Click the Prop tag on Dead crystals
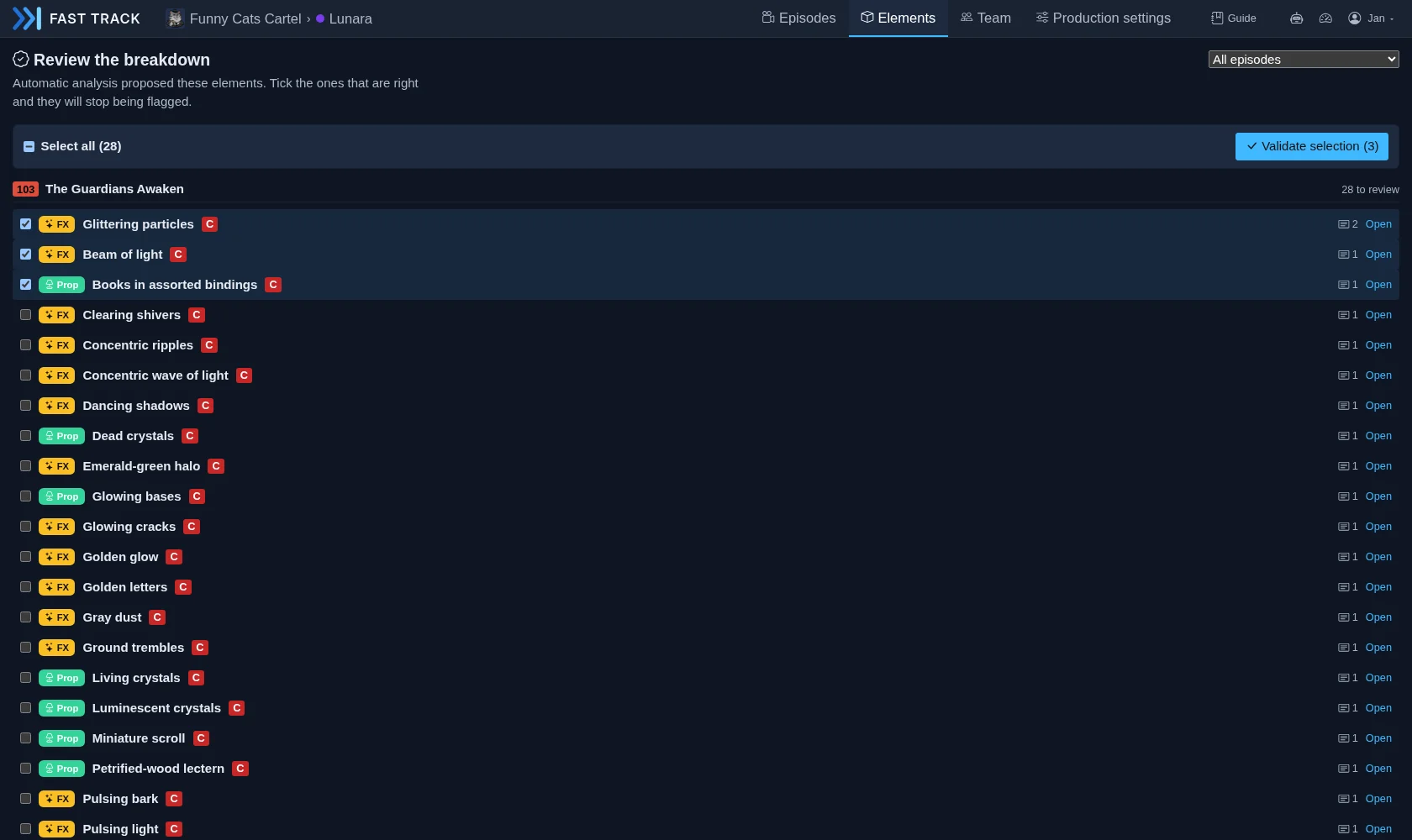Screen dimensions: 1412x840 coord(61,436)
